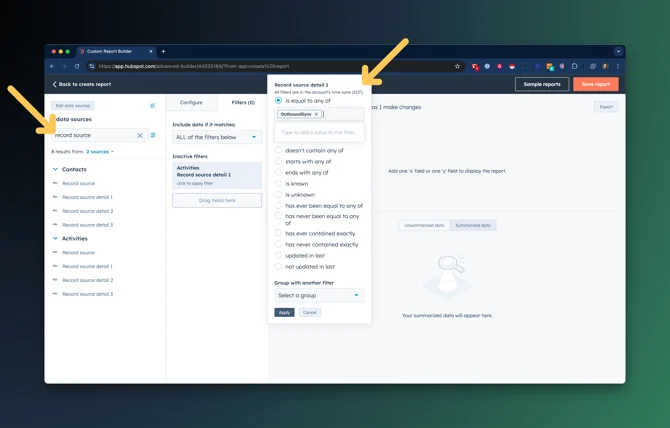
Task: Open the Select a group dropdown
Action: click(x=319, y=295)
